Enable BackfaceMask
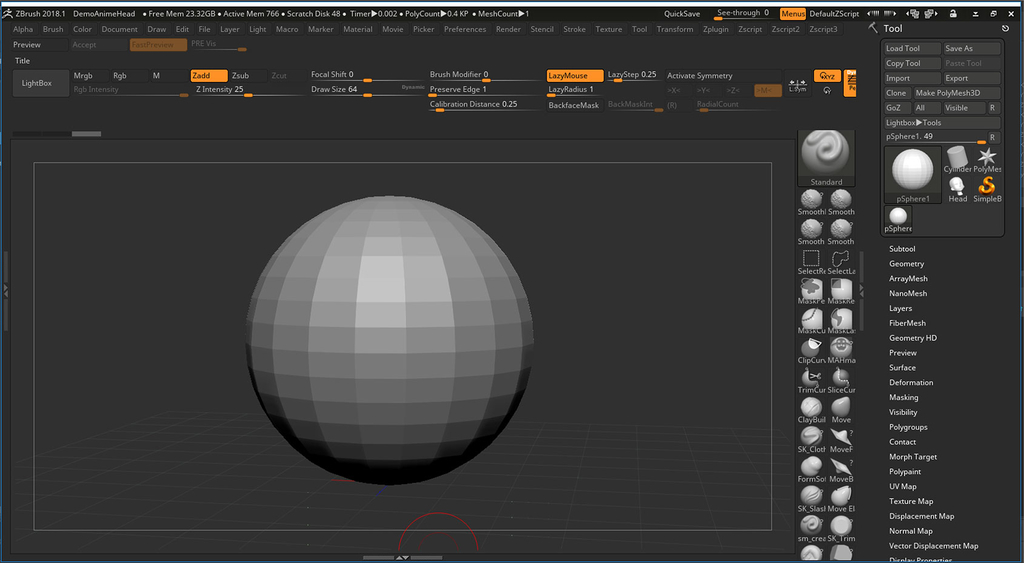Image resolution: width=1024 pixels, height=563 pixels. [x=574, y=105]
